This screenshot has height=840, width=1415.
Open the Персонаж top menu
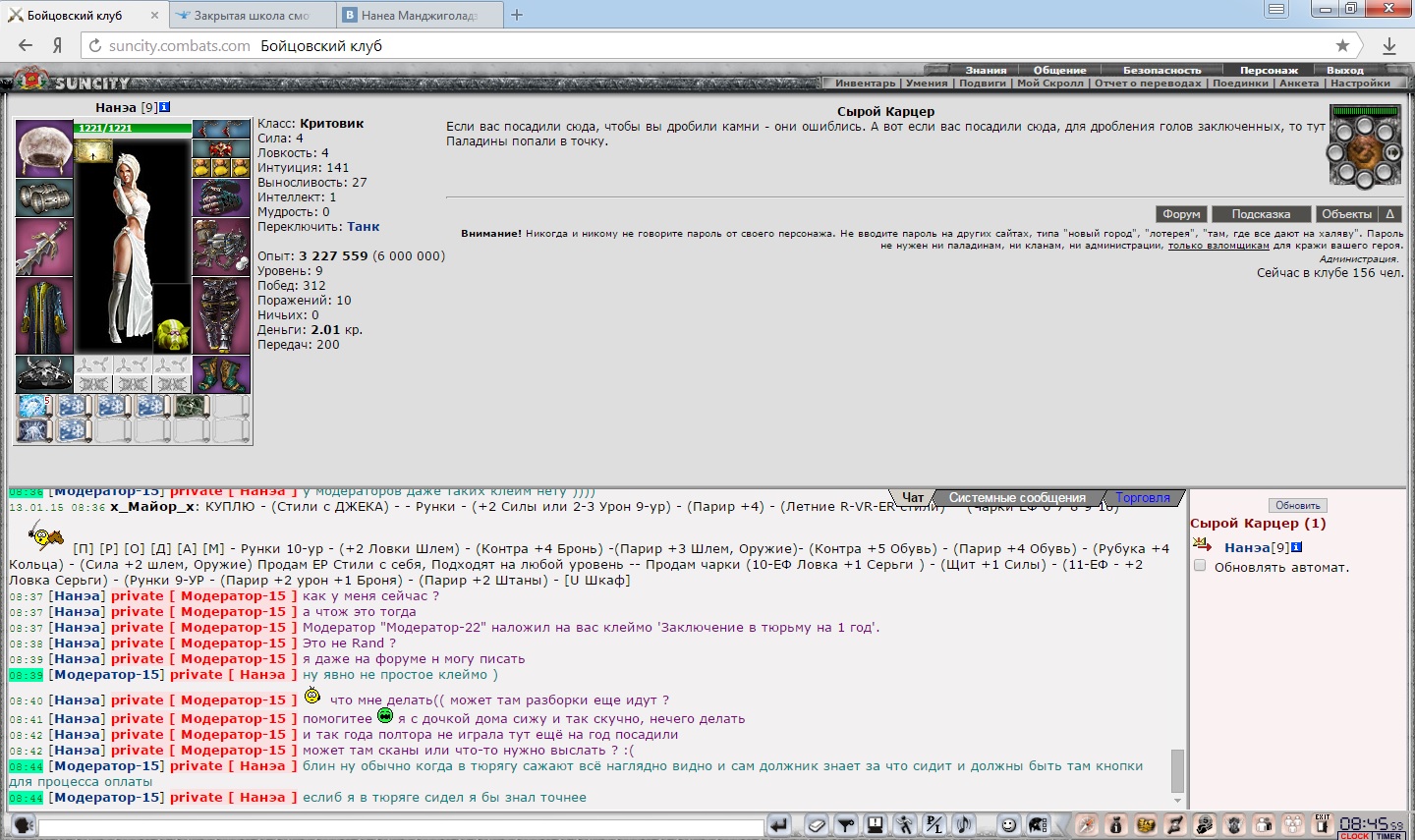[x=1269, y=70]
